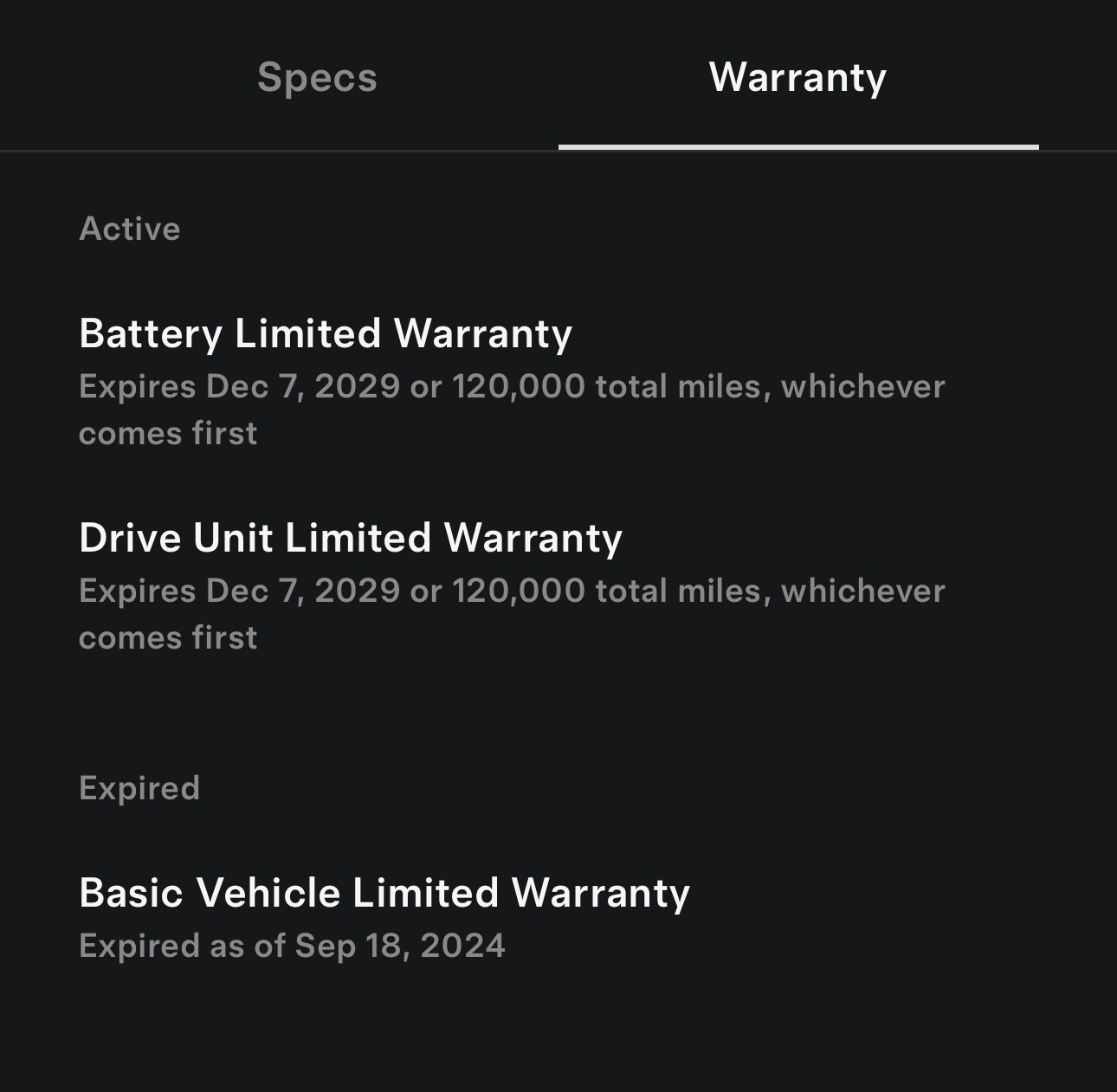This screenshot has height=1092, width=1117.
Task: Click "whichever" in the Battery warranty description
Action: tap(862, 386)
